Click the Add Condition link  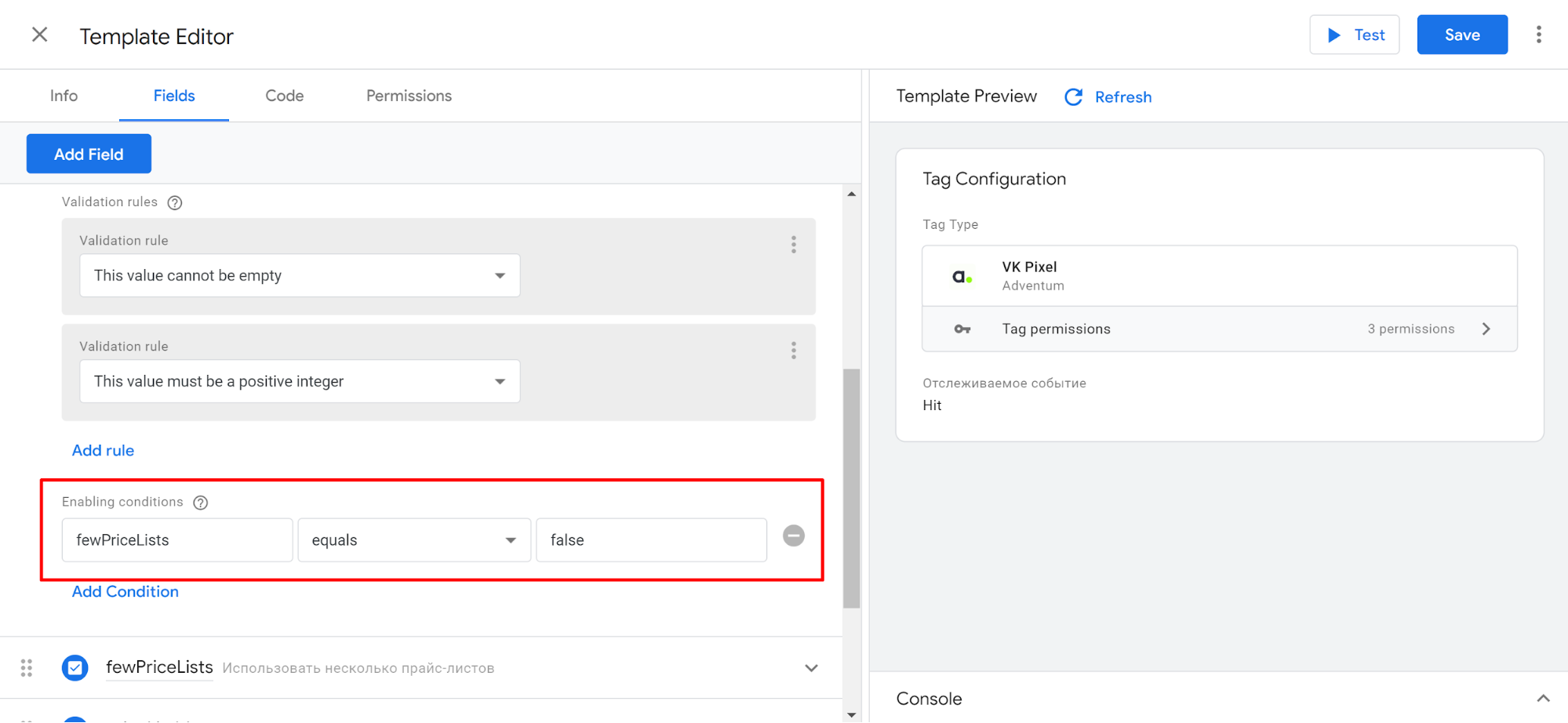point(126,591)
